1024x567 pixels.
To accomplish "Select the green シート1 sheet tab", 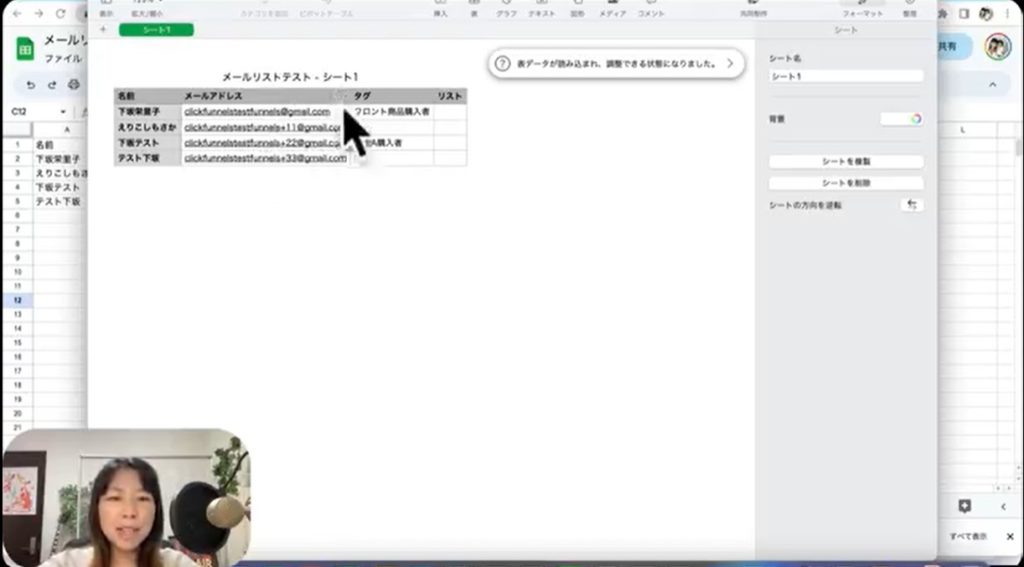I will point(156,30).
